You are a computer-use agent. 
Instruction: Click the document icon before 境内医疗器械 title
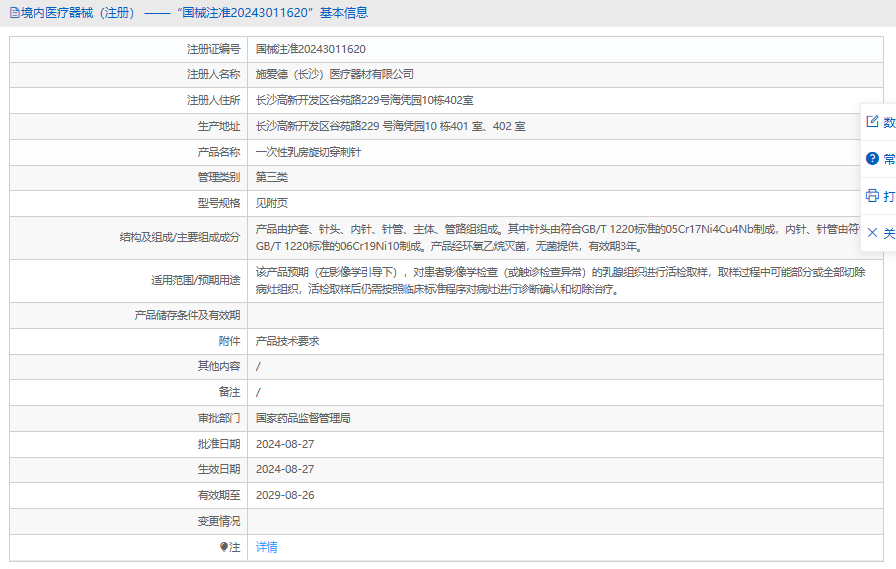pos(15,13)
